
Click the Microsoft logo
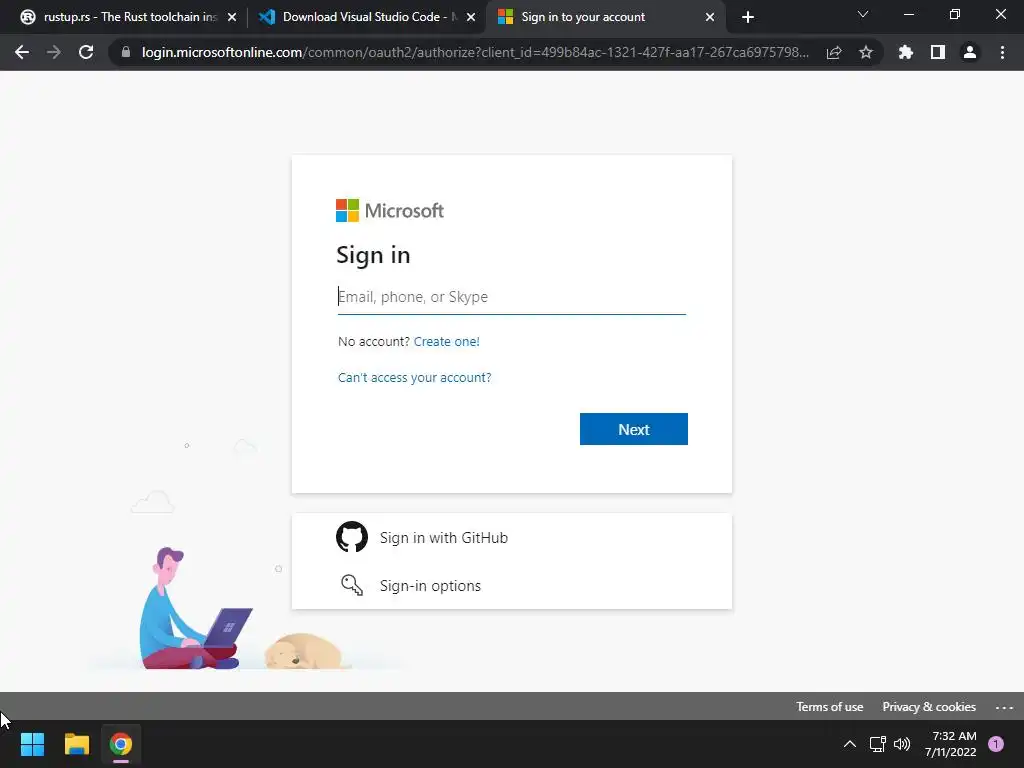point(390,211)
